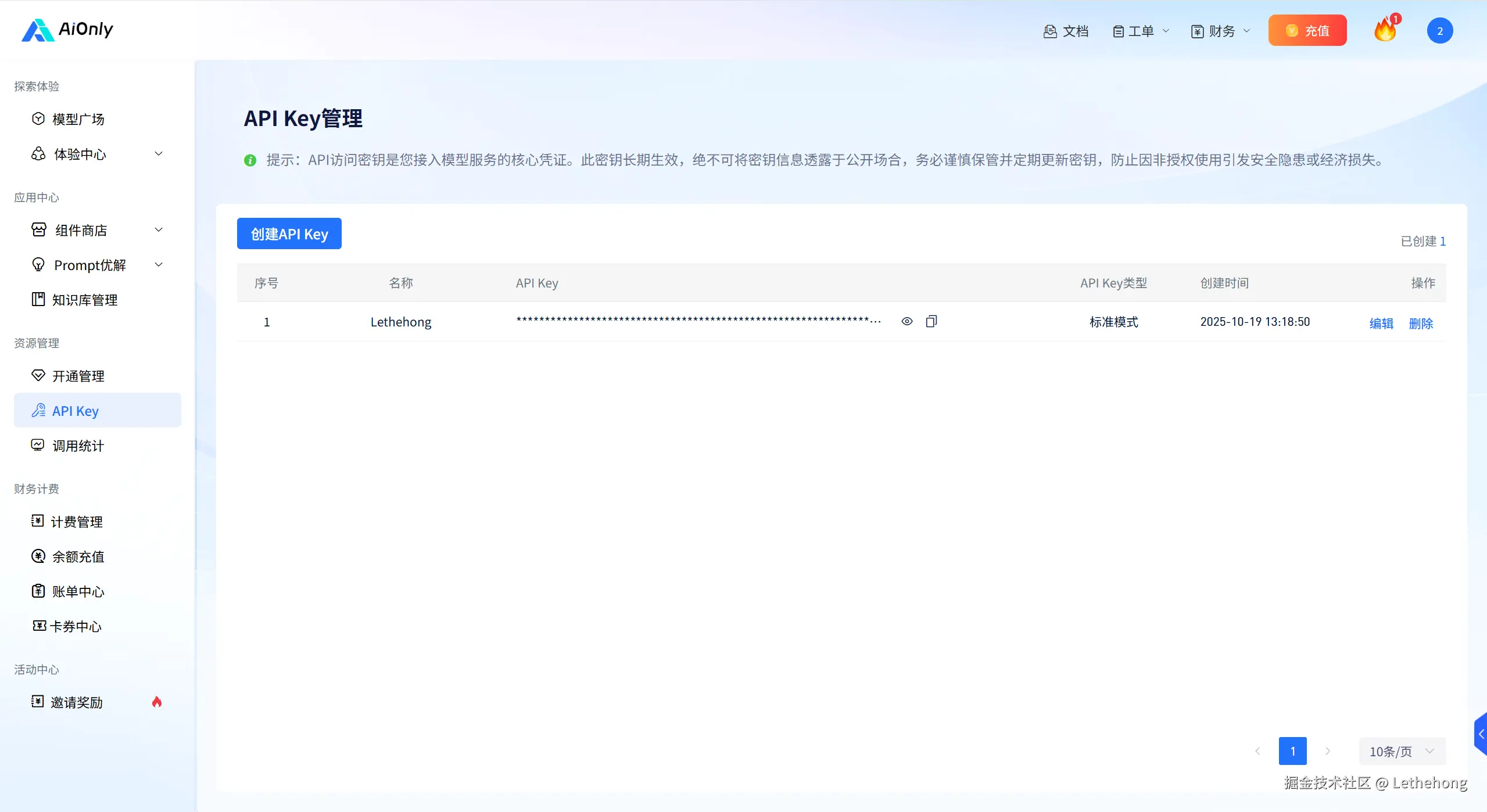This screenshot has height=812, width=1487.
Task: Go to 调用统计 in the sidebar
Action: tap(78, 445)
